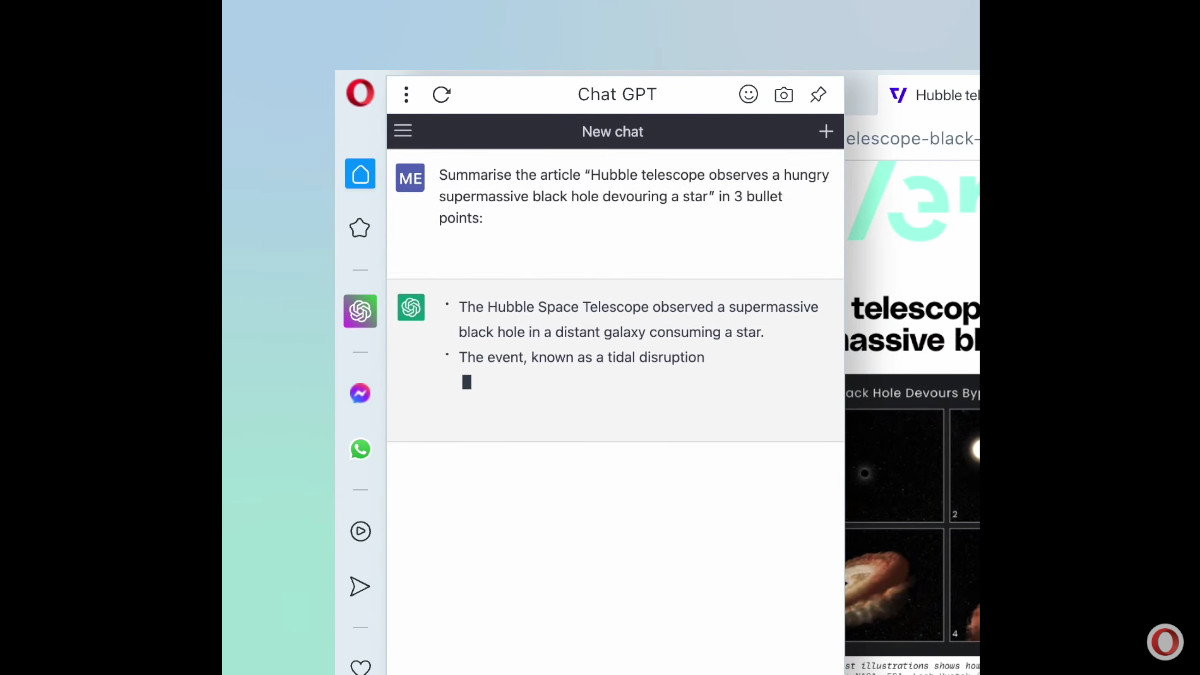Open the hamburger menu in ChatGPT
The height and width of the screenshot is (675, 1200).
point(403,131)
